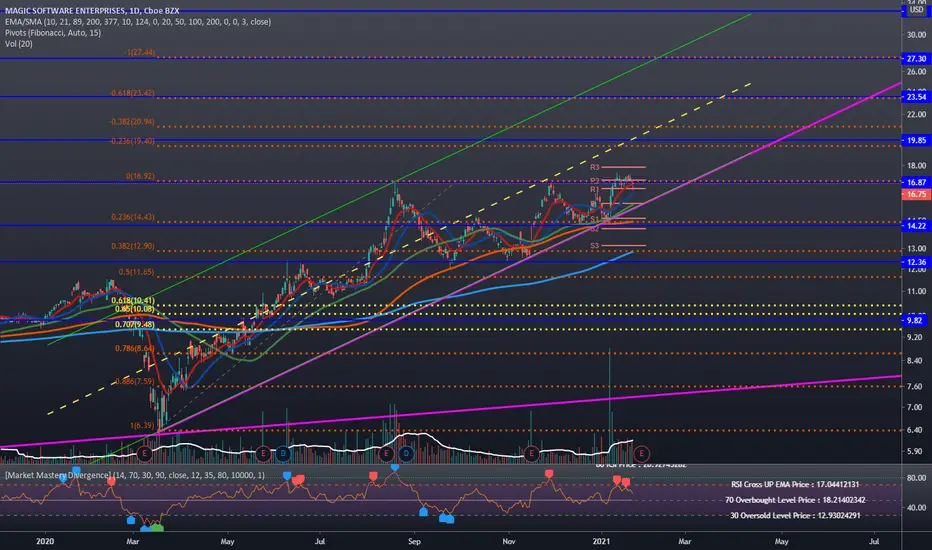This screenshot has width=932, height=550.
Task: Click the 19.85 price label
Action: pos(916,140)
